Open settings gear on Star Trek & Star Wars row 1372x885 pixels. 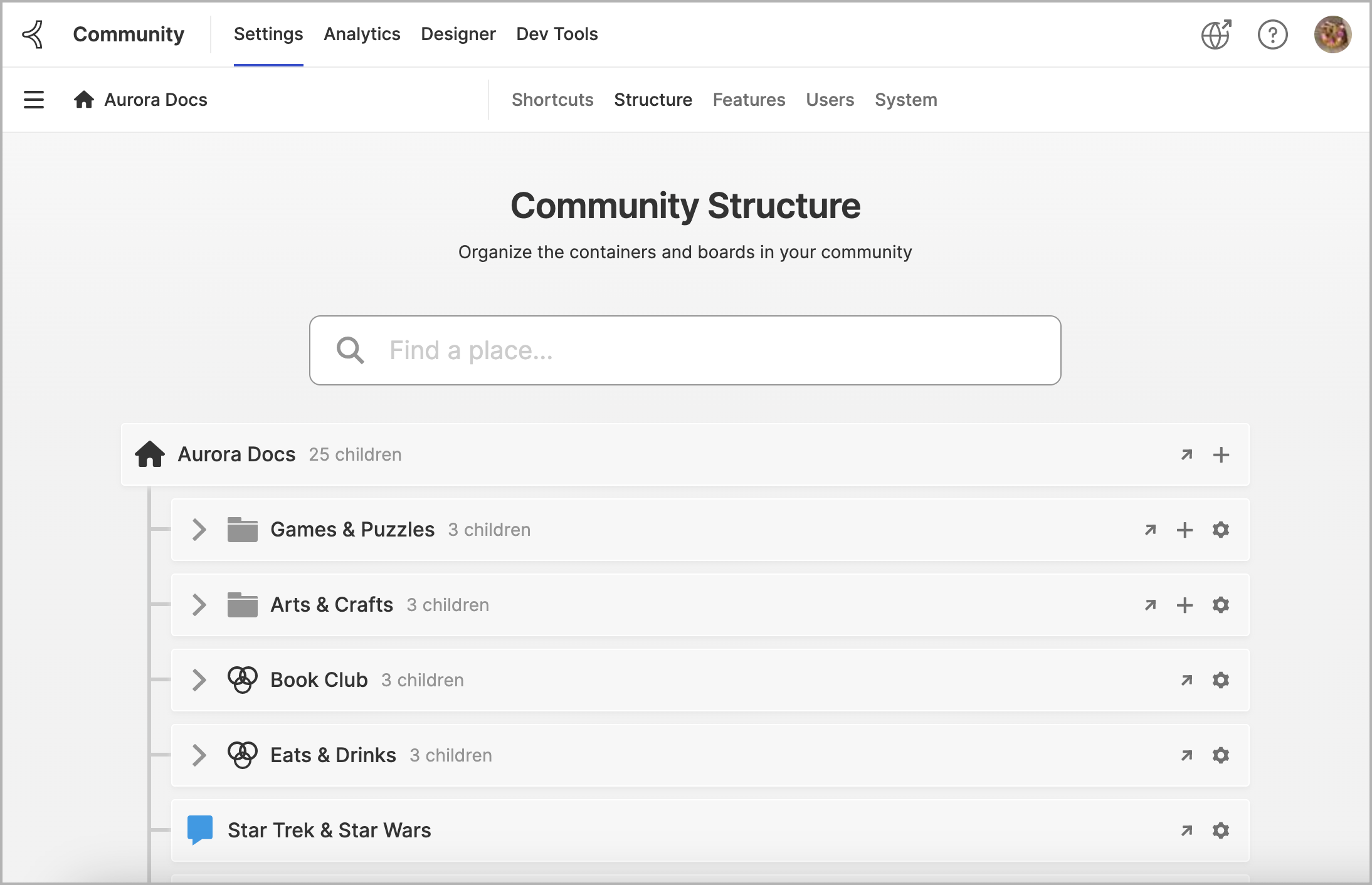[1221, 829]
